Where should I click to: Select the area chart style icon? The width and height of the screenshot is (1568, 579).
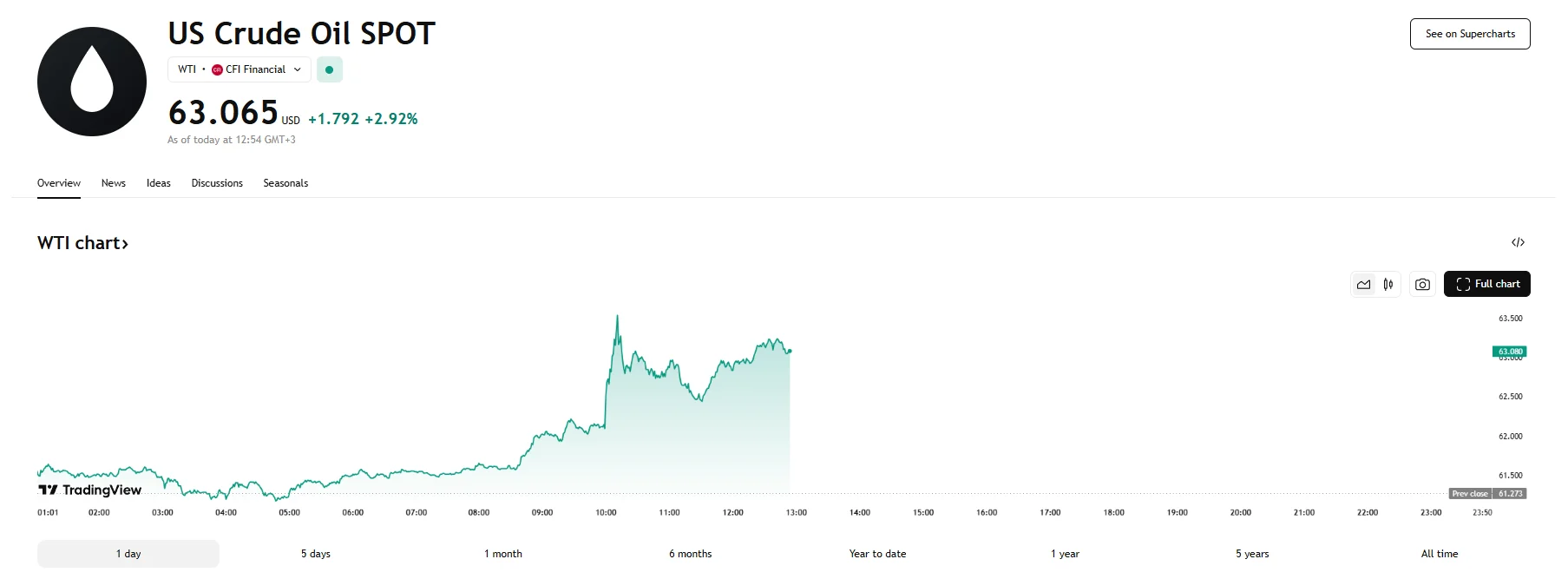pos(1362,284)
